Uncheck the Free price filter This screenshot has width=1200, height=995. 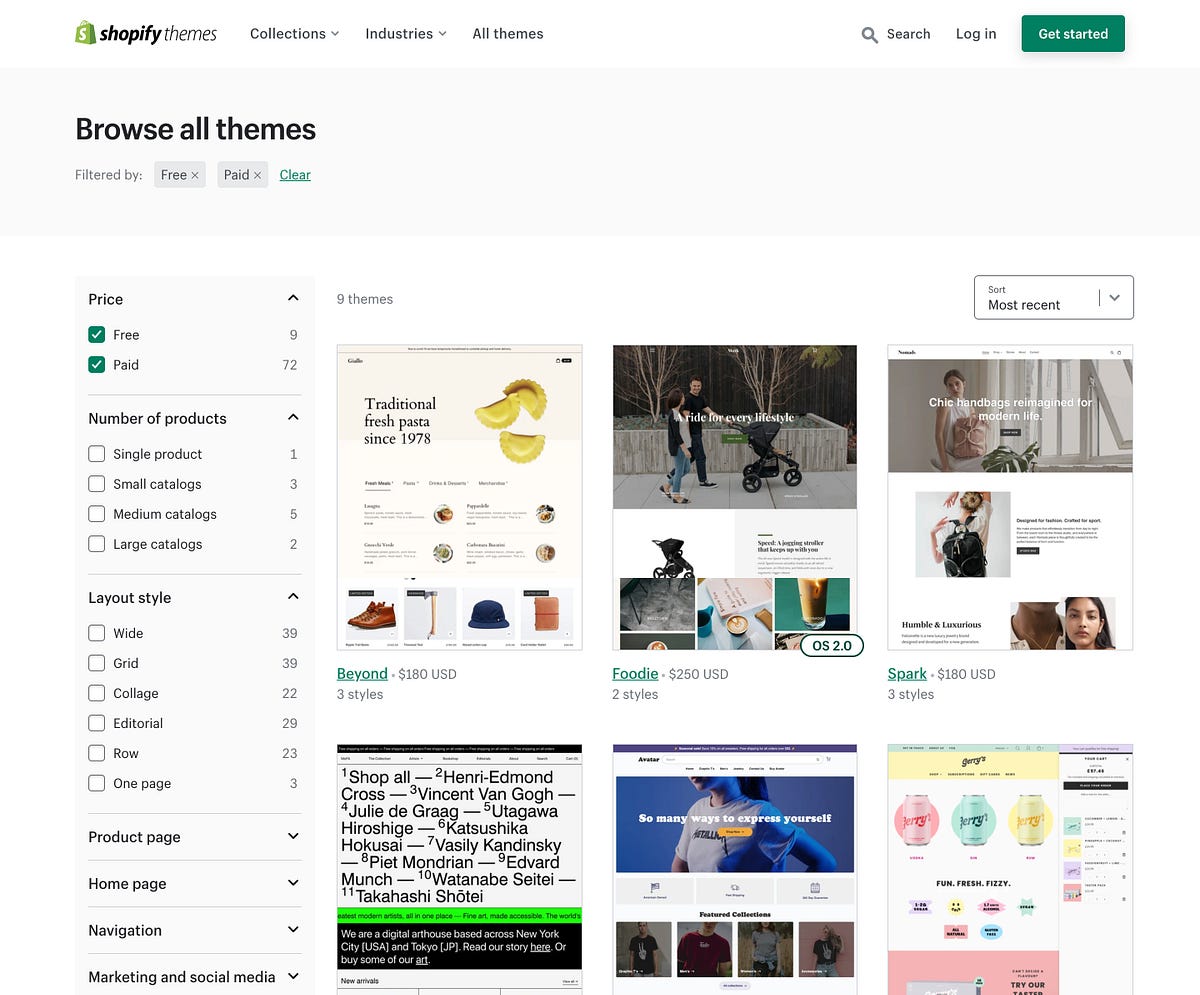[96, 334]
